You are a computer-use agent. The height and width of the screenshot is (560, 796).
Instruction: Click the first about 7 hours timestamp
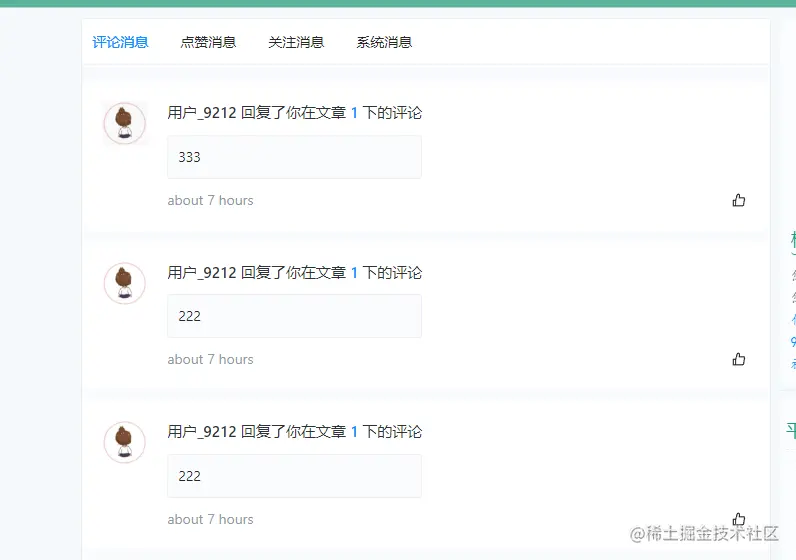point(210,201)
